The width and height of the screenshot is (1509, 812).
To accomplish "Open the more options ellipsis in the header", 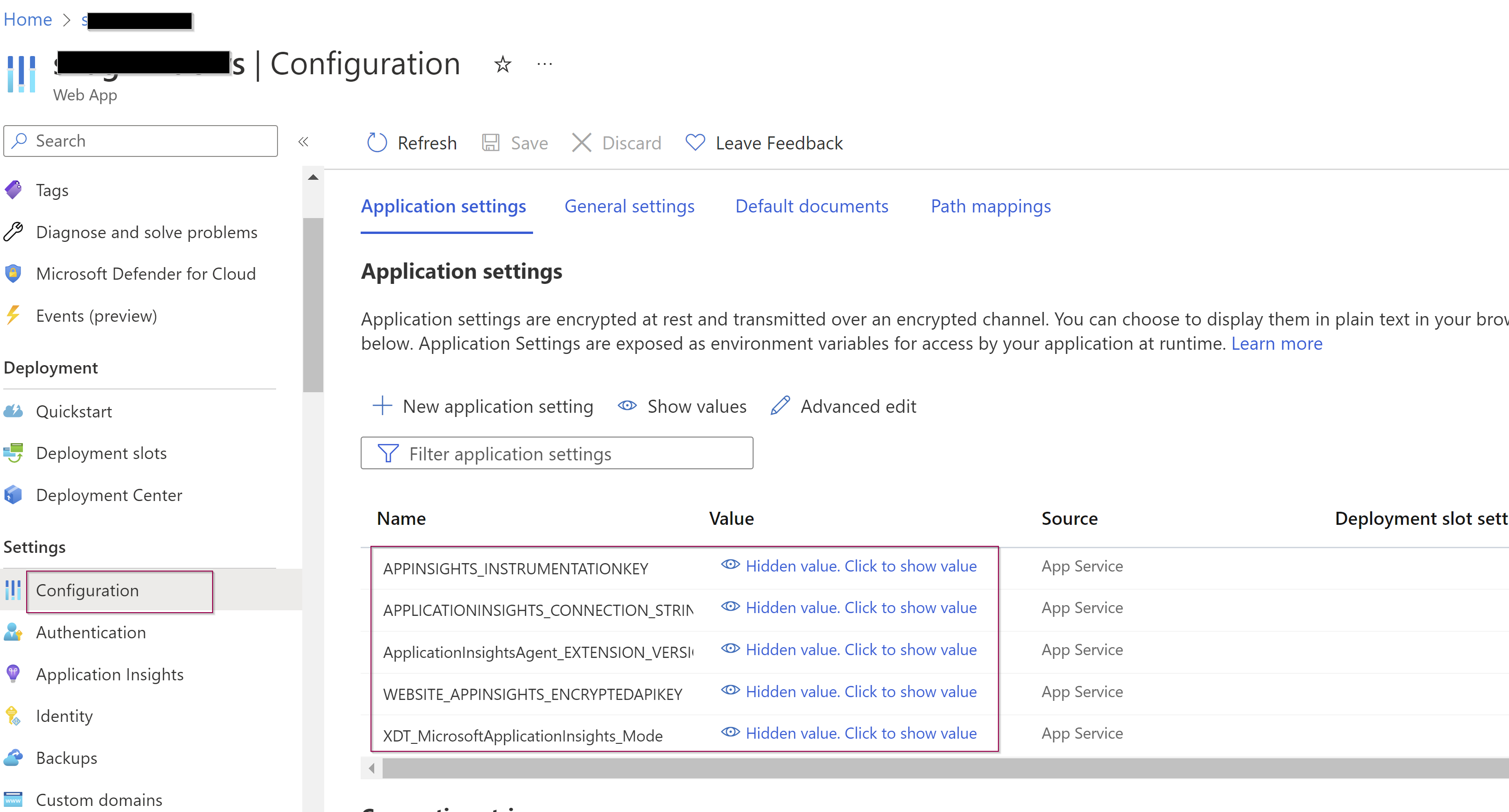I will point(545,64).
